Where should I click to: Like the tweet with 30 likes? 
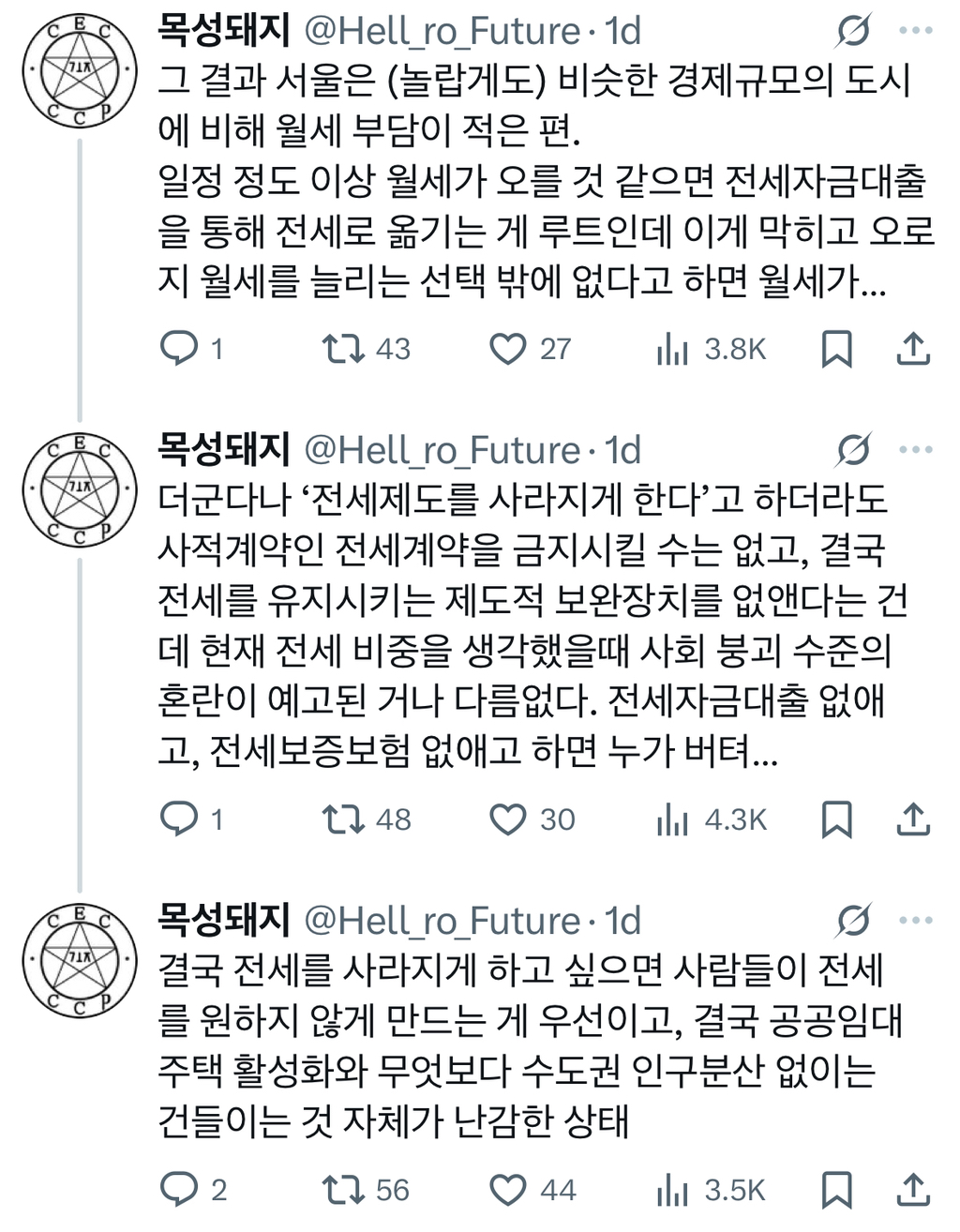[508, 819]
